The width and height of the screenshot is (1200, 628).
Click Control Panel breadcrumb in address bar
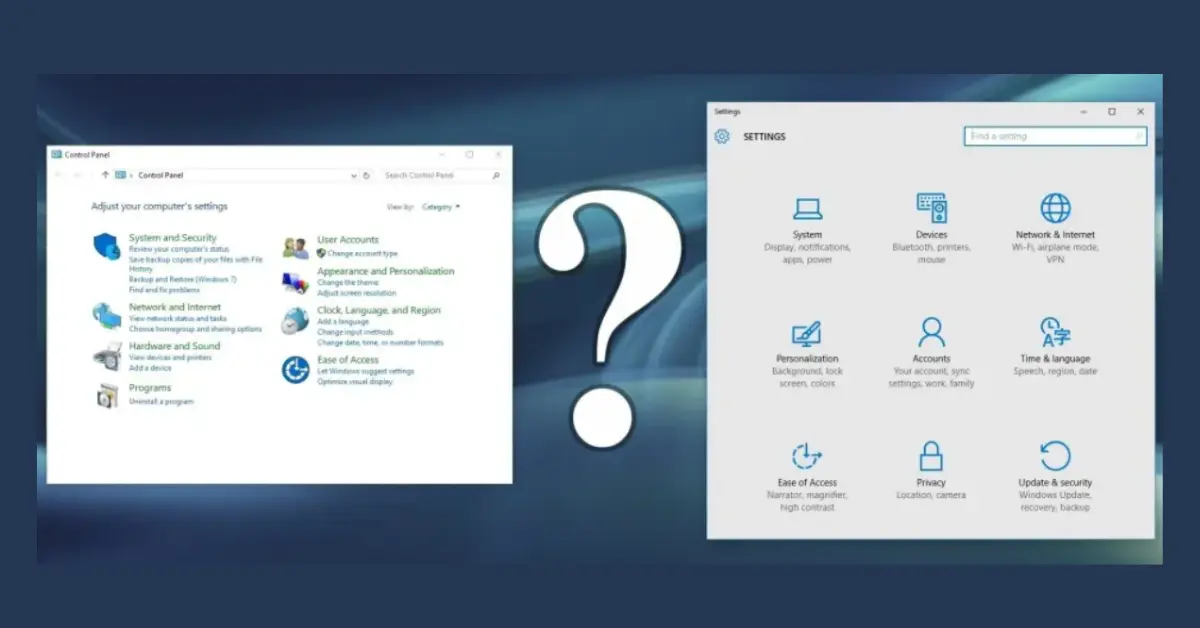coord(160,175)
